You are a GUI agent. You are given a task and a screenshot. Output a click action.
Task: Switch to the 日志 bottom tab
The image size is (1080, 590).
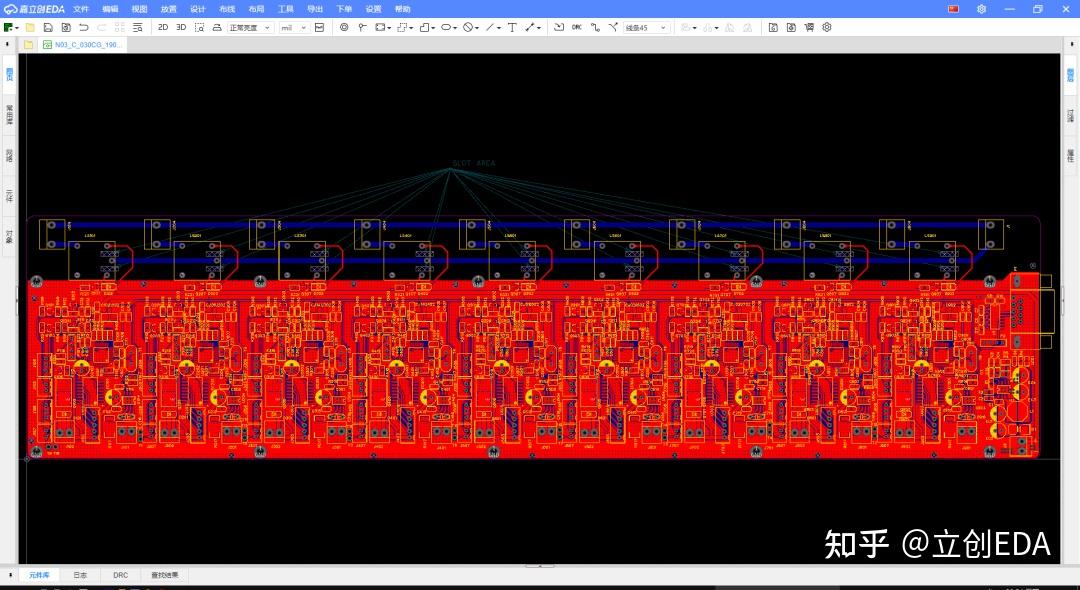pos(80,575)
